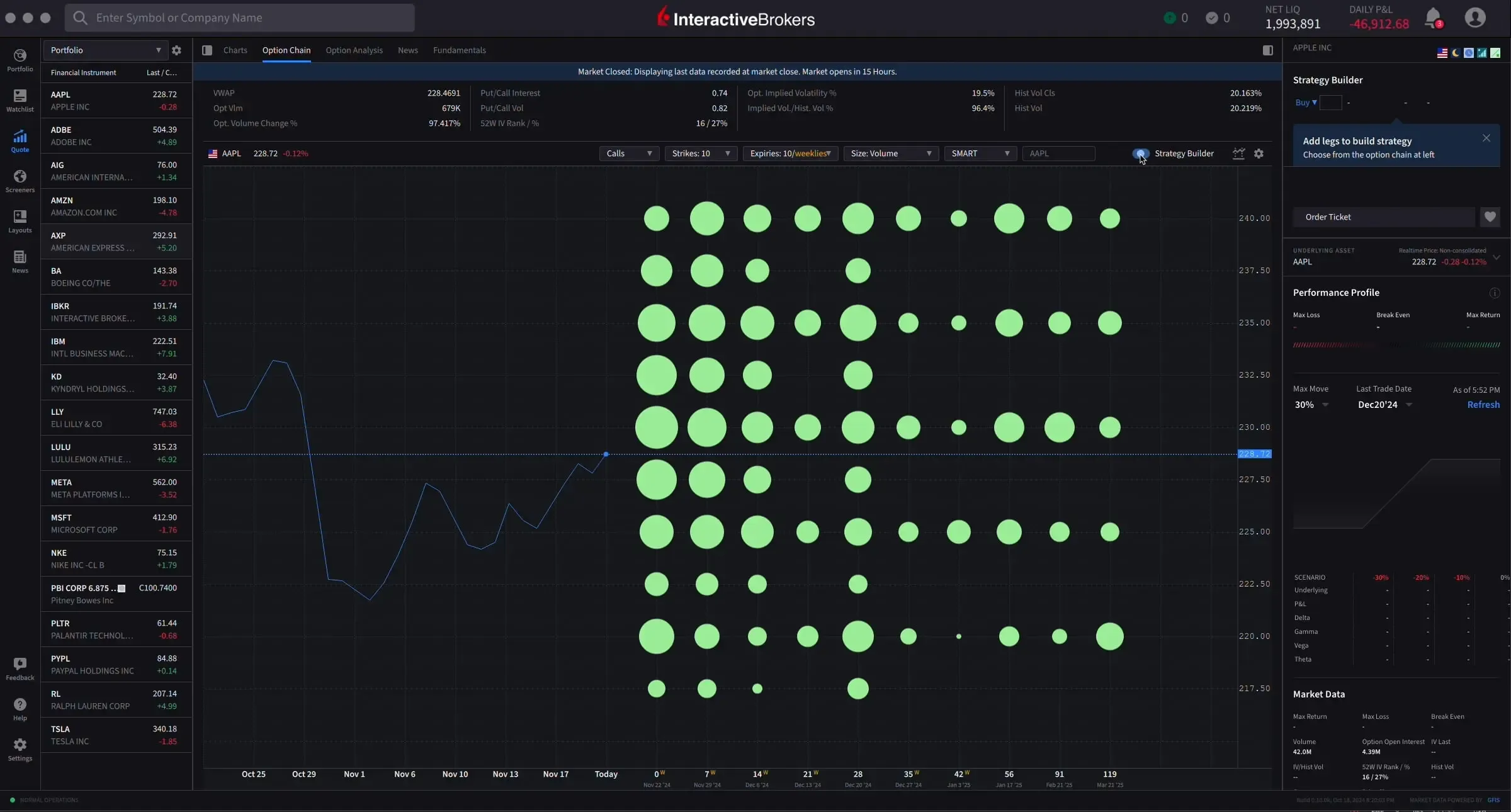Switch to the Option Analysis tab
Screen dimensions: 1511x812
pos(354,50)
